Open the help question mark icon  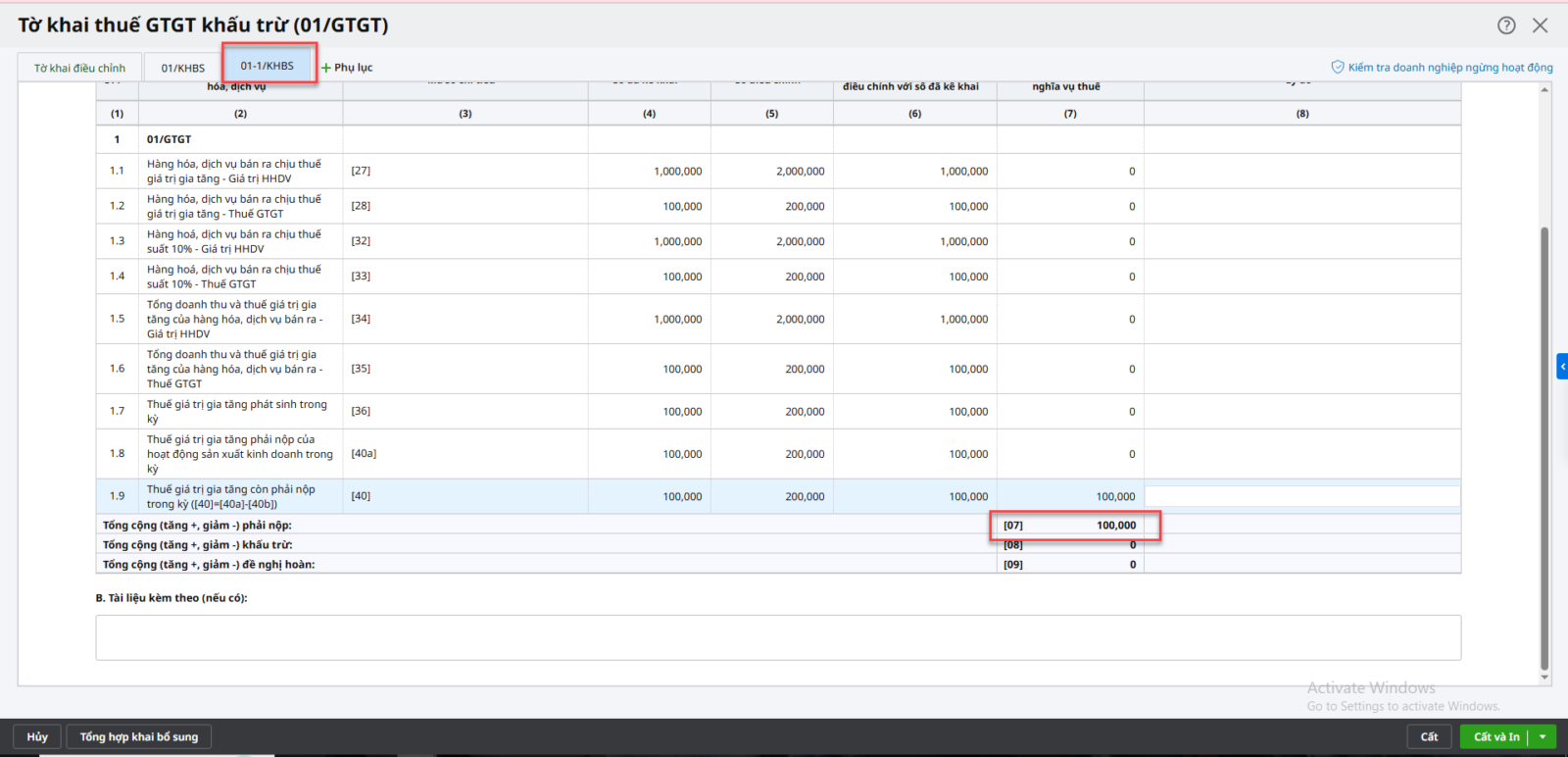[1506, 25]
